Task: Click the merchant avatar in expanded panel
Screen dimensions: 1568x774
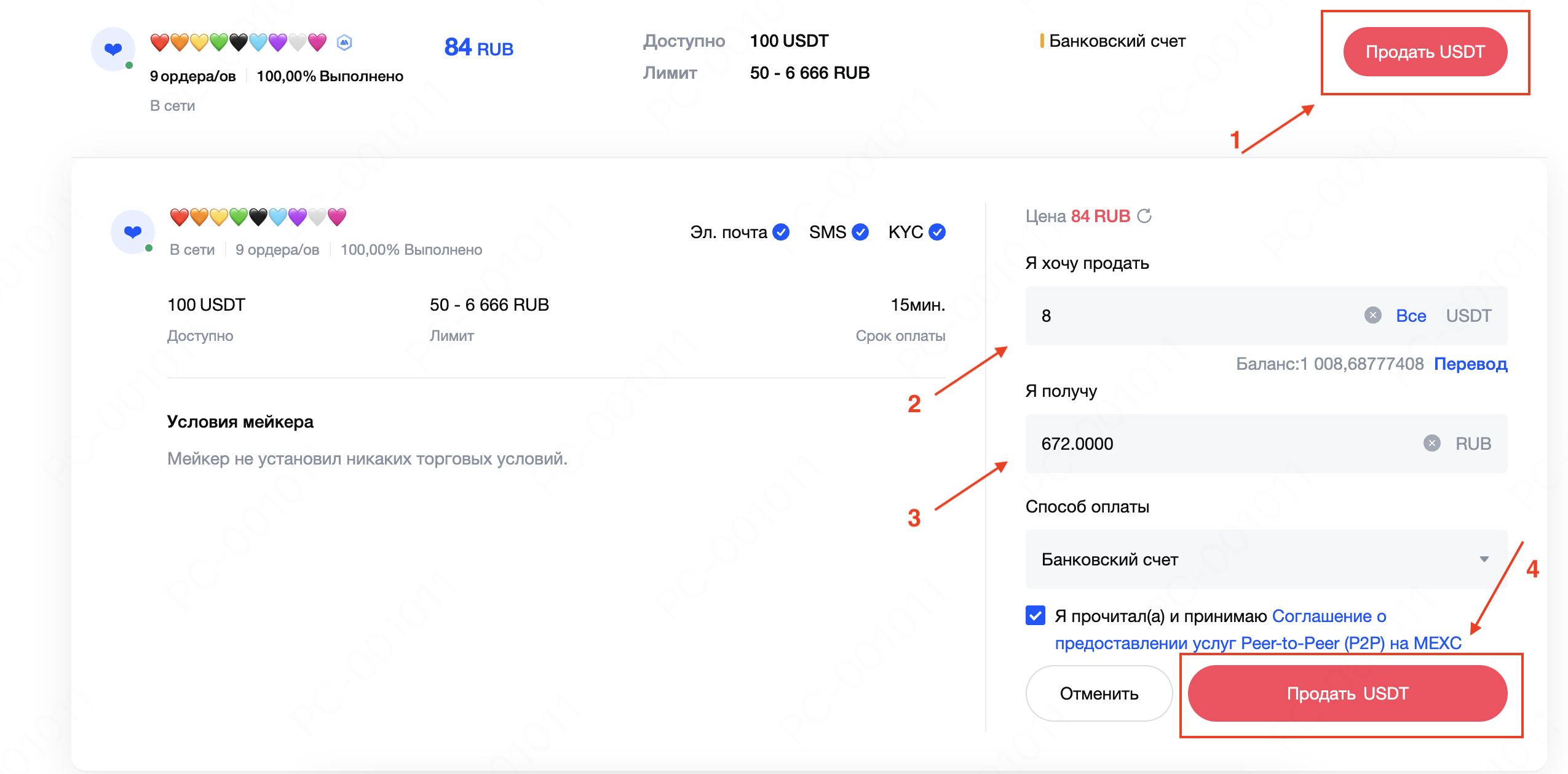Action: pyautogui.click(x=133, y=232)
